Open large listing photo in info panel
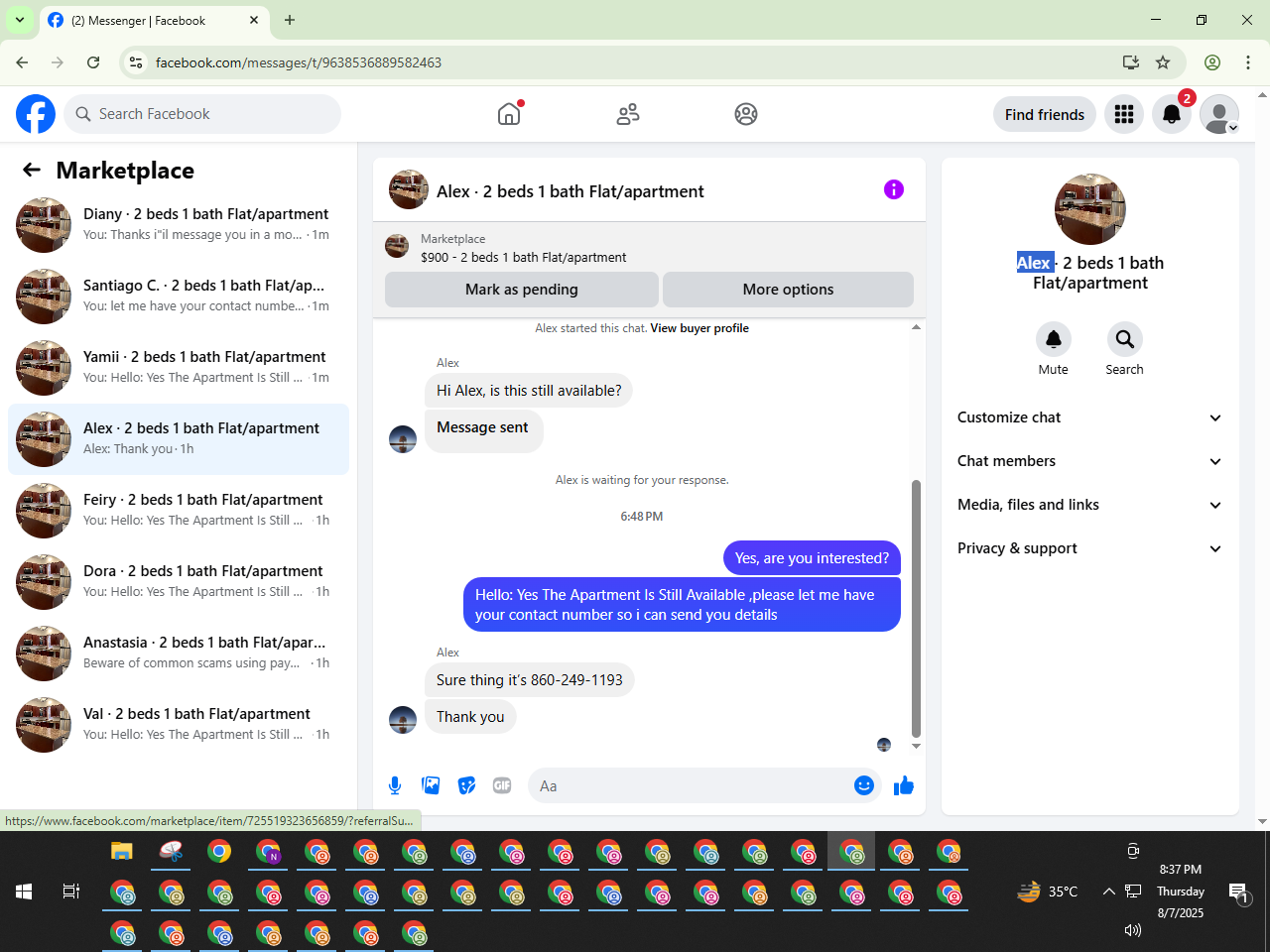1270x952 pixels. pyautogui.click(x=1090, y=209)
